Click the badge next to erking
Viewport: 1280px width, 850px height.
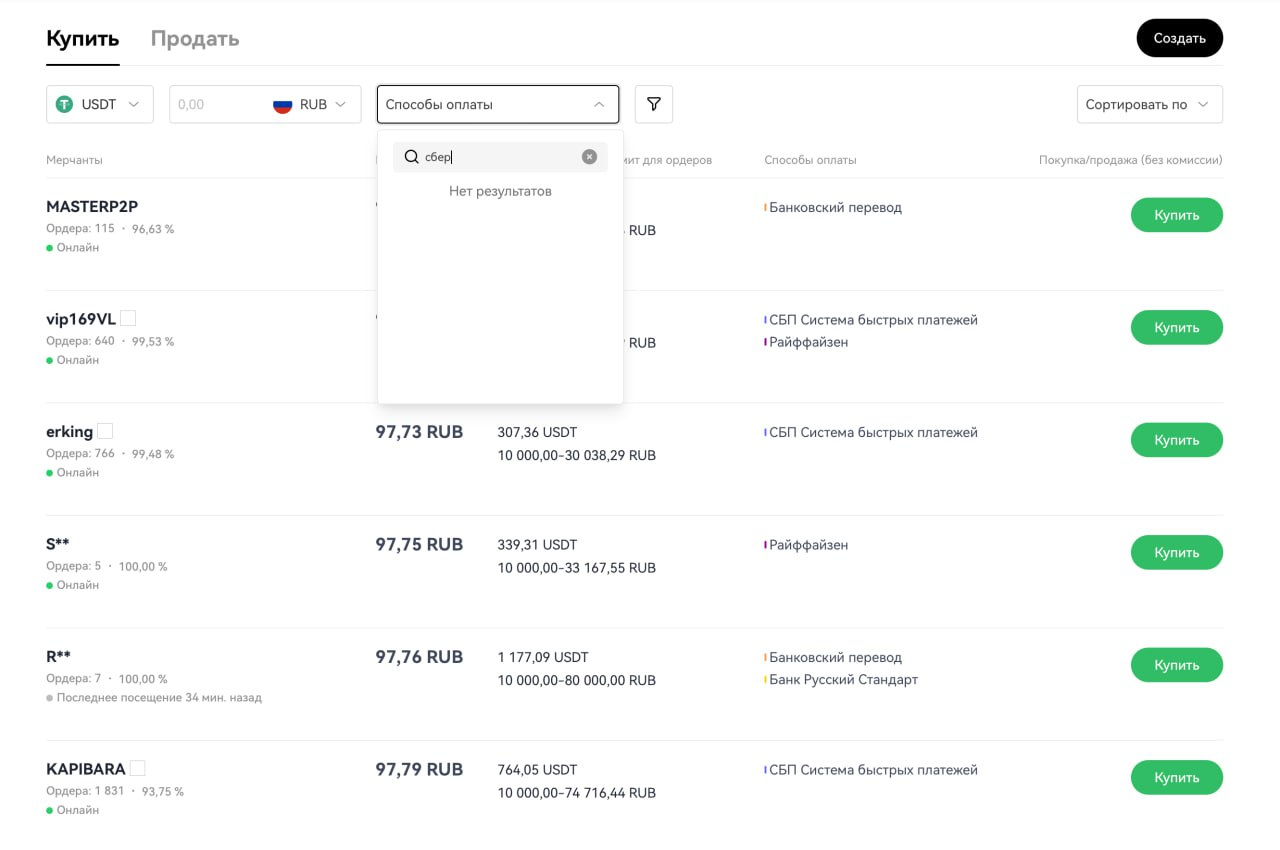coord(105,431)
